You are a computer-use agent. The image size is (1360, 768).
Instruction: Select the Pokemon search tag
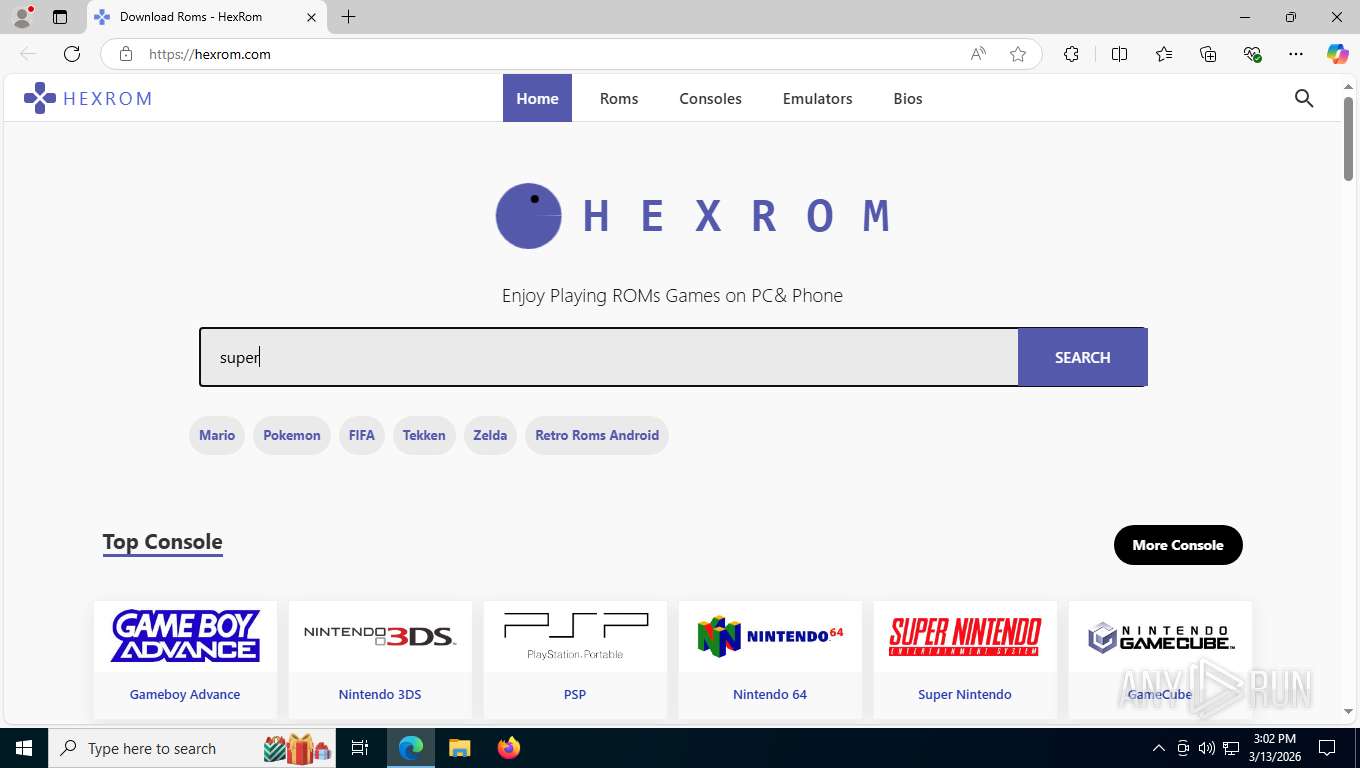pyautogui.click(x=292, y=435)
